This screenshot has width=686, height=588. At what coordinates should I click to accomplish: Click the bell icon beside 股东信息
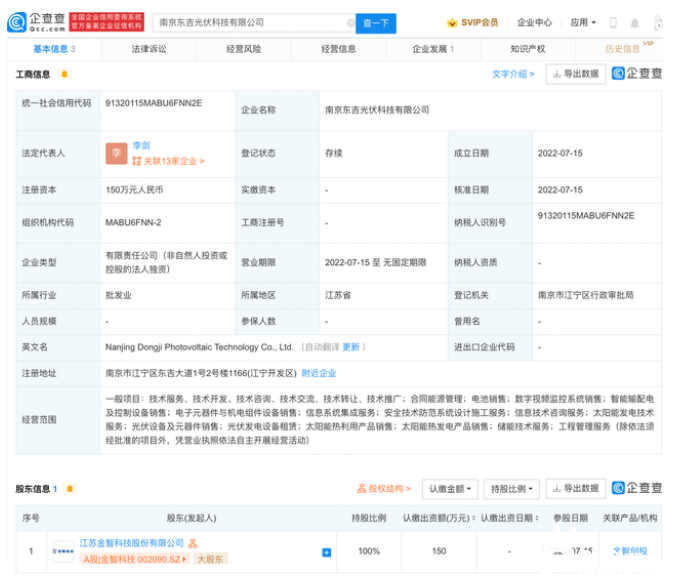click(x=69, y=489)
